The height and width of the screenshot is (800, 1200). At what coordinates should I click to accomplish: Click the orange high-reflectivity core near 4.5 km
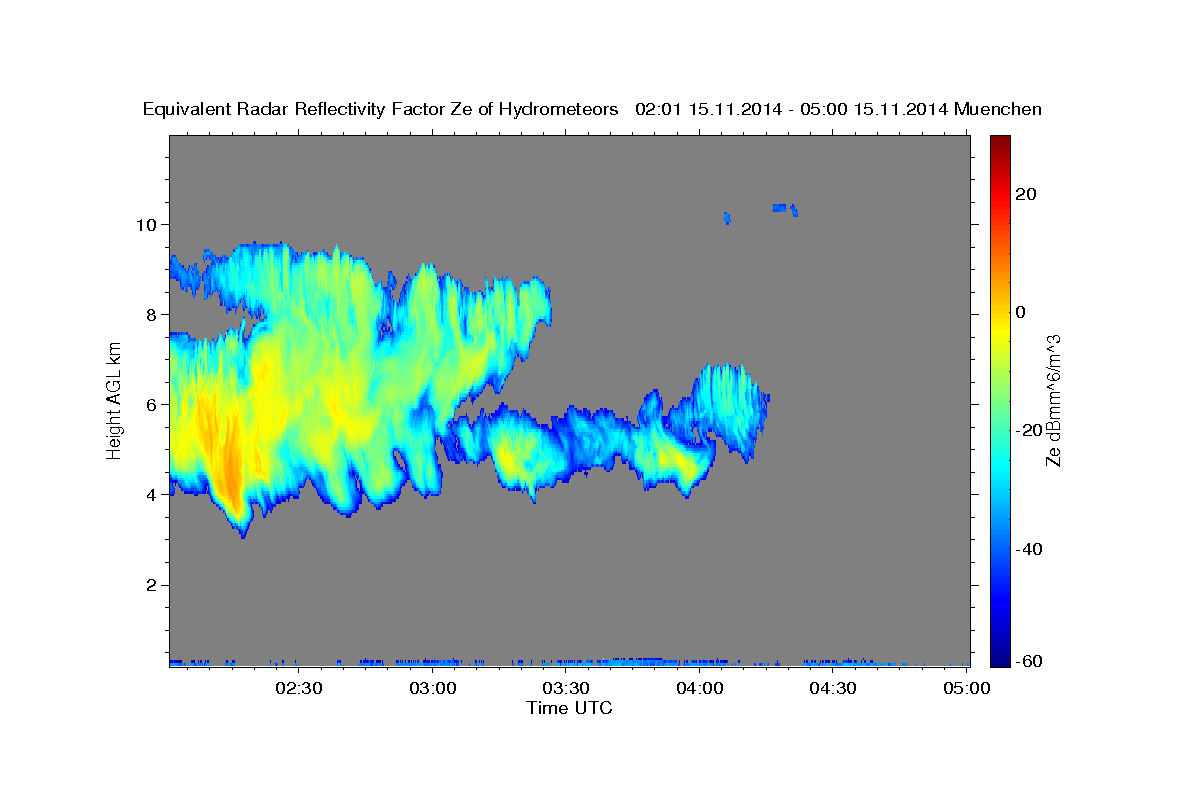point(230,467)
